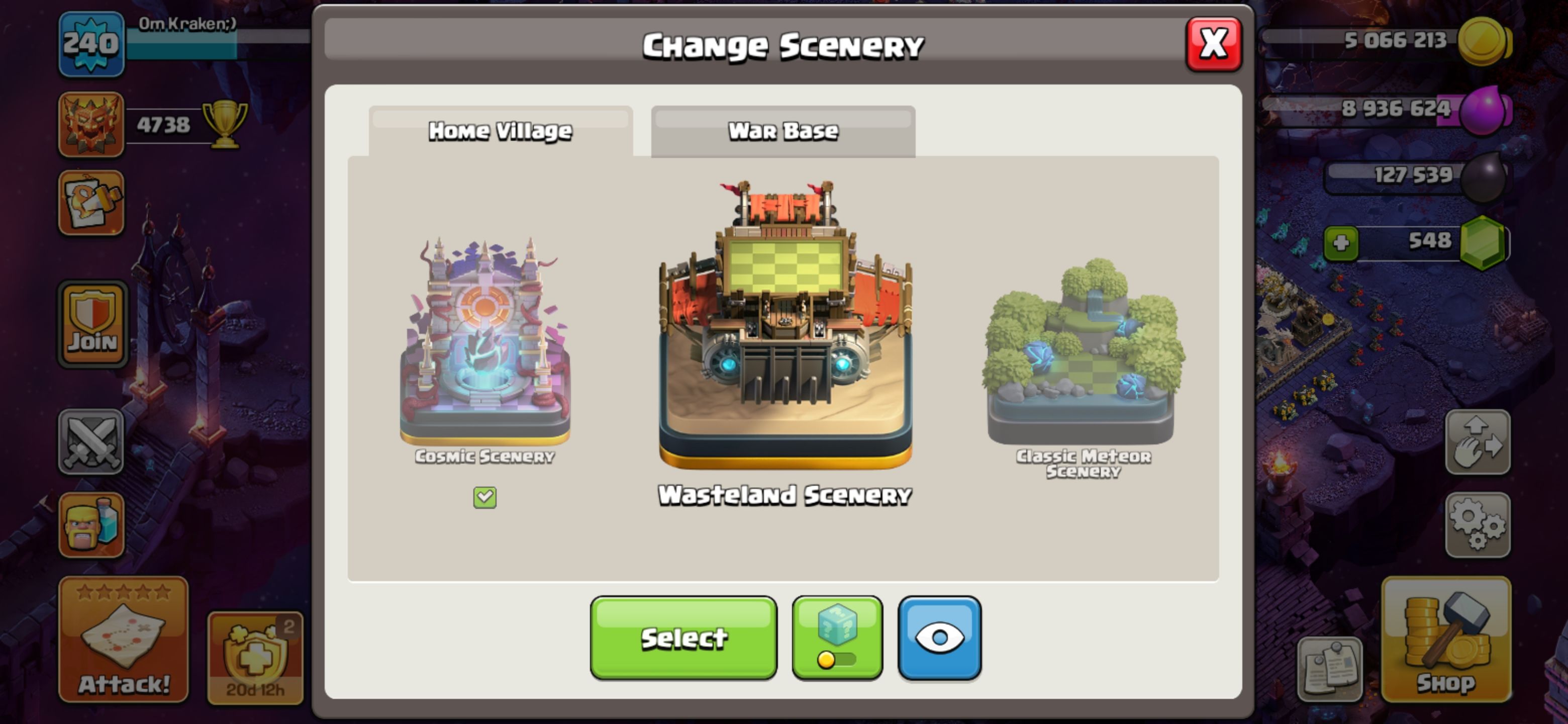Switch to the War Base tab

coord(783,131)
